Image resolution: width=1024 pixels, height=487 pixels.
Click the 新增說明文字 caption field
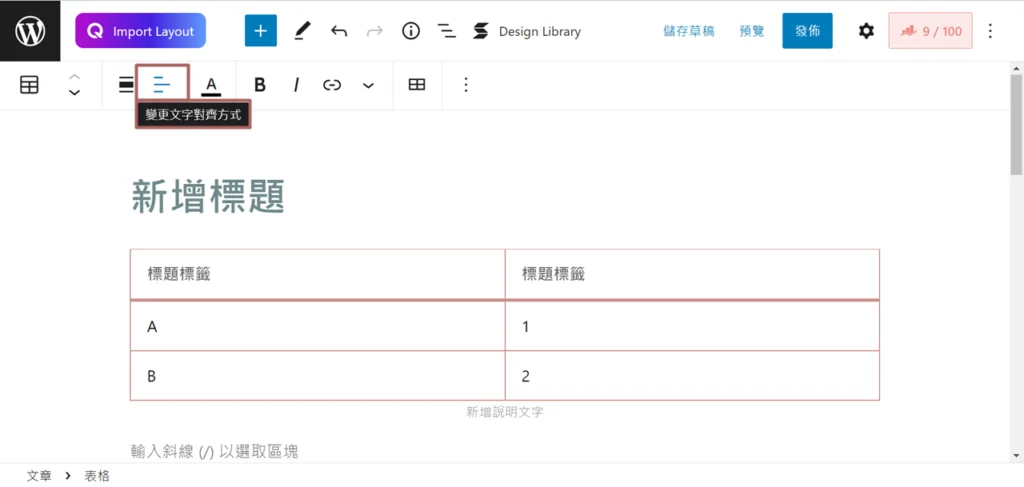[505, 413]
